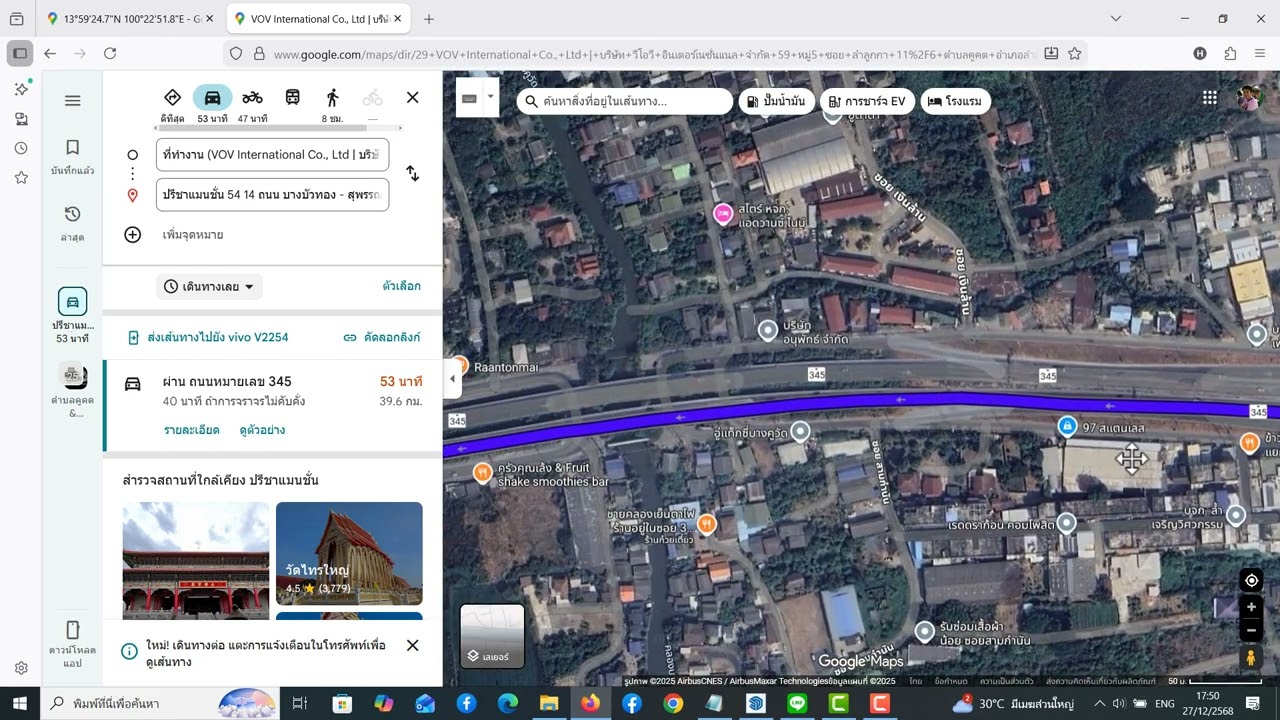Zoom in on the map
The height and width of the screenshot is (720, 1280).
point(1251,607)
